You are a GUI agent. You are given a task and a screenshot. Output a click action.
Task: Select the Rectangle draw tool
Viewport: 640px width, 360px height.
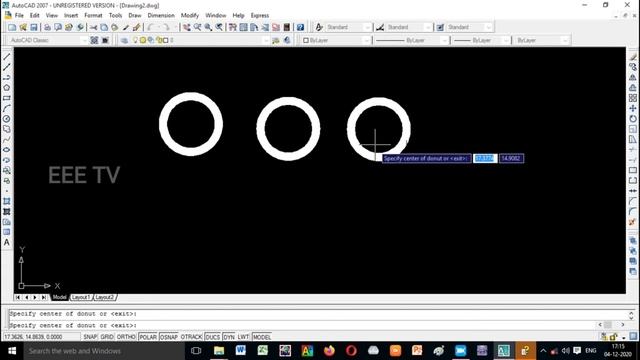point(7,98)
